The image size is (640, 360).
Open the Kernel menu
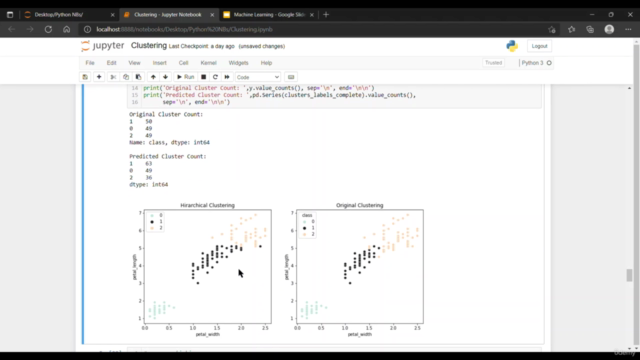208,63
